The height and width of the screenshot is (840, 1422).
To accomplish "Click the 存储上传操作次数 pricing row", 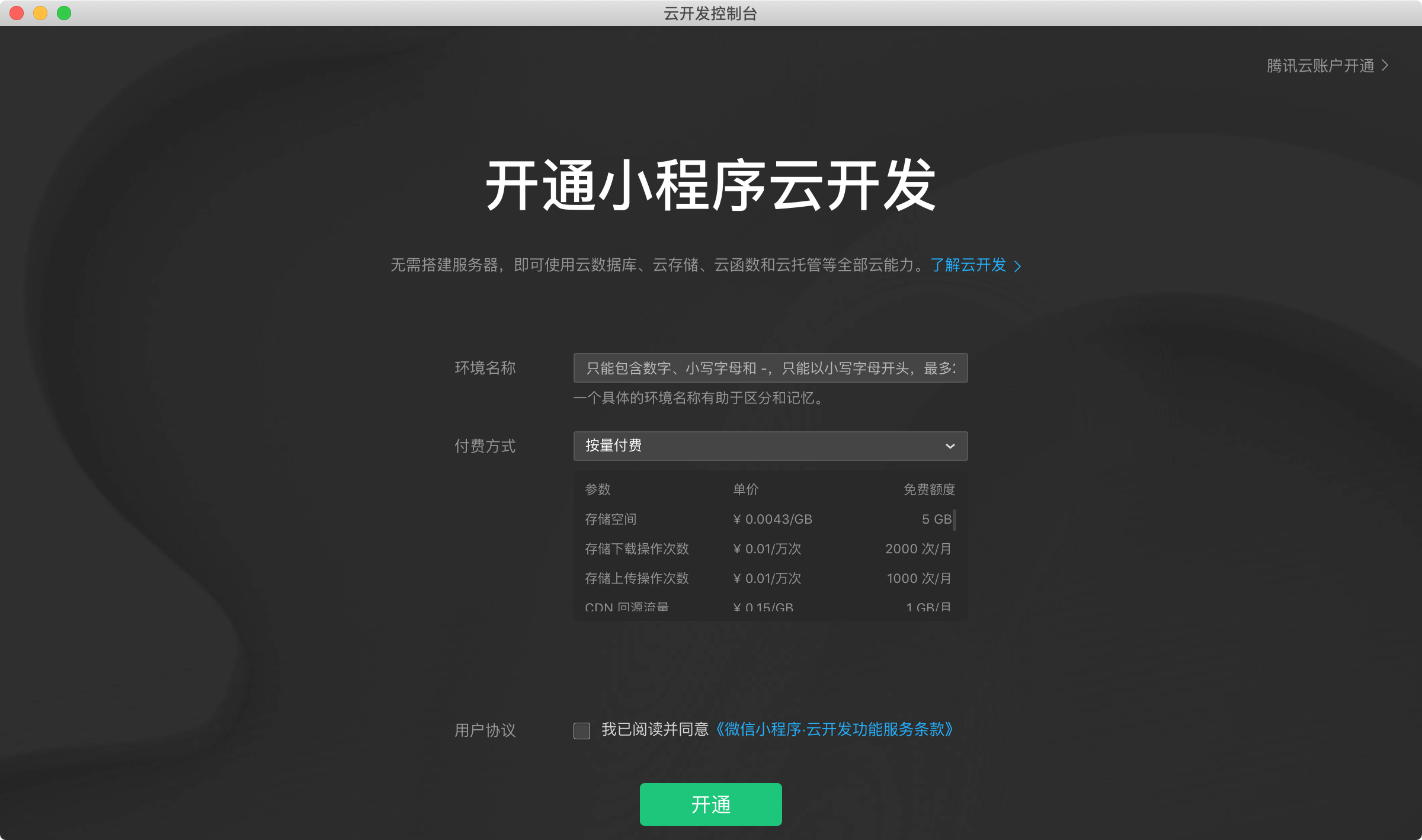I will tap(637, 579).
